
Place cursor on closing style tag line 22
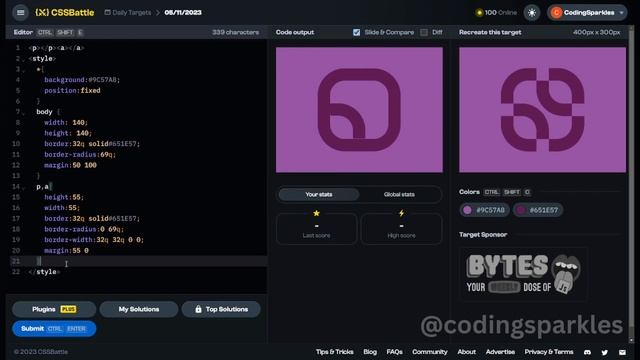point(44,272)
